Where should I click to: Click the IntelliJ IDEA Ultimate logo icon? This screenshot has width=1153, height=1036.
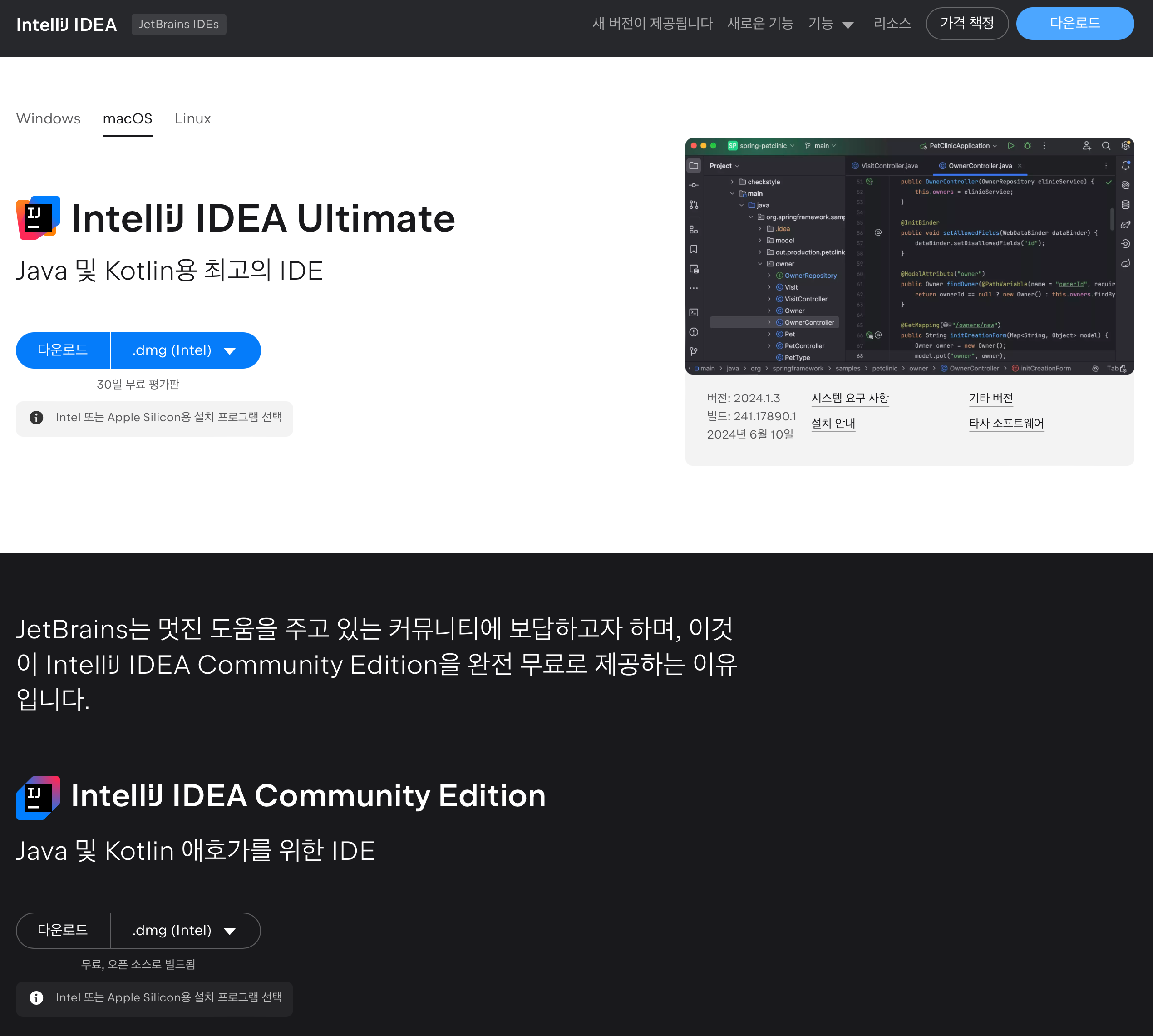coord(38,218)
